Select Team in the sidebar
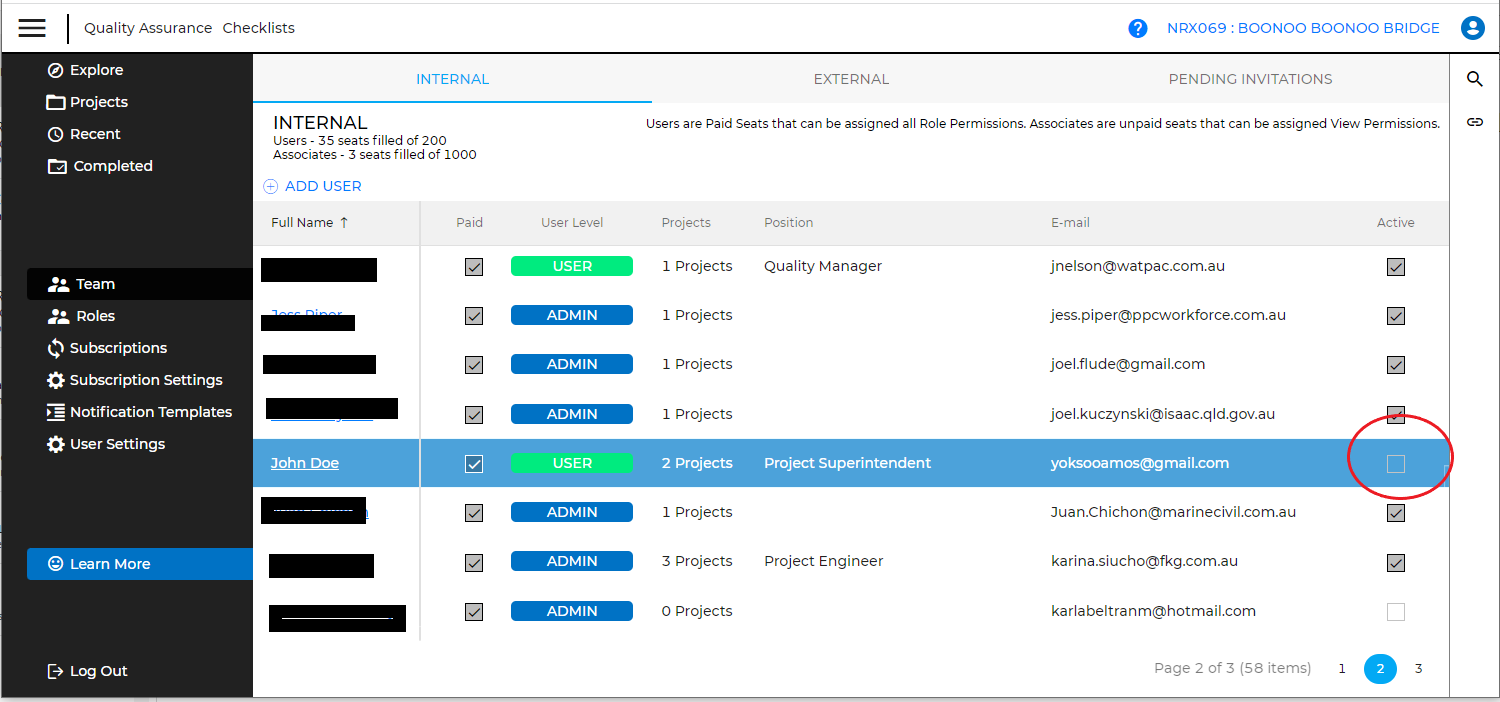 (139, 284)
